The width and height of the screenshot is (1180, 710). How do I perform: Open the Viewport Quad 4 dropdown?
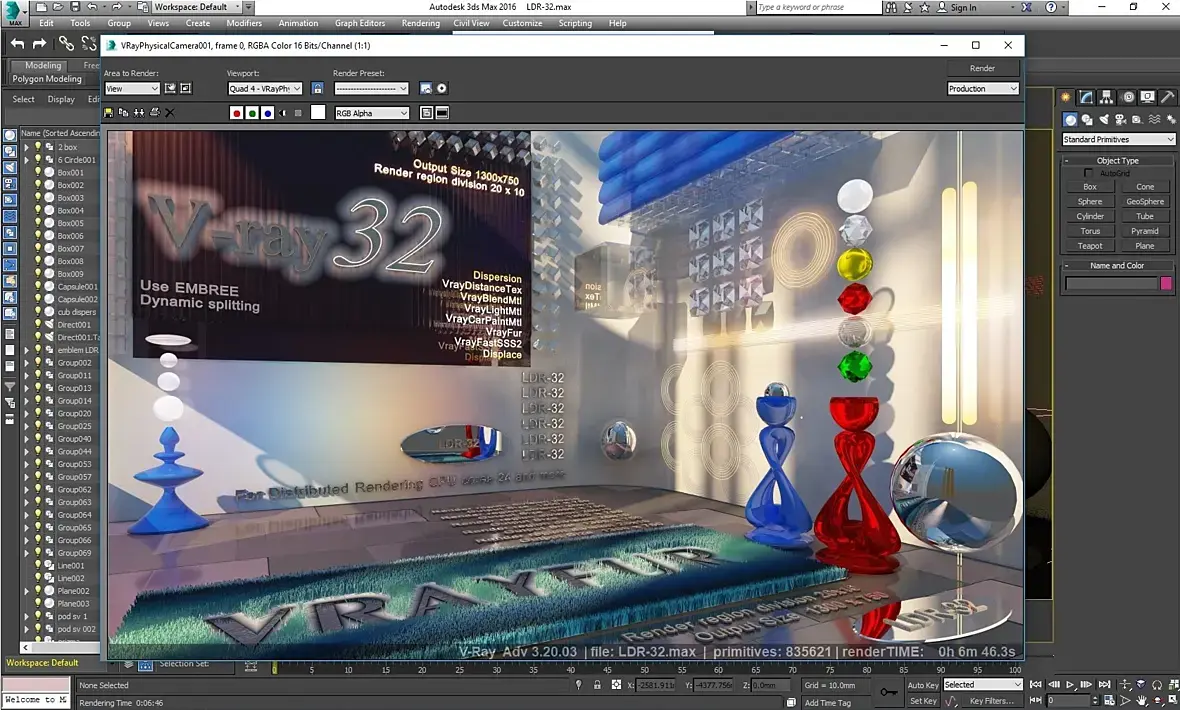(x=265, y=89)
